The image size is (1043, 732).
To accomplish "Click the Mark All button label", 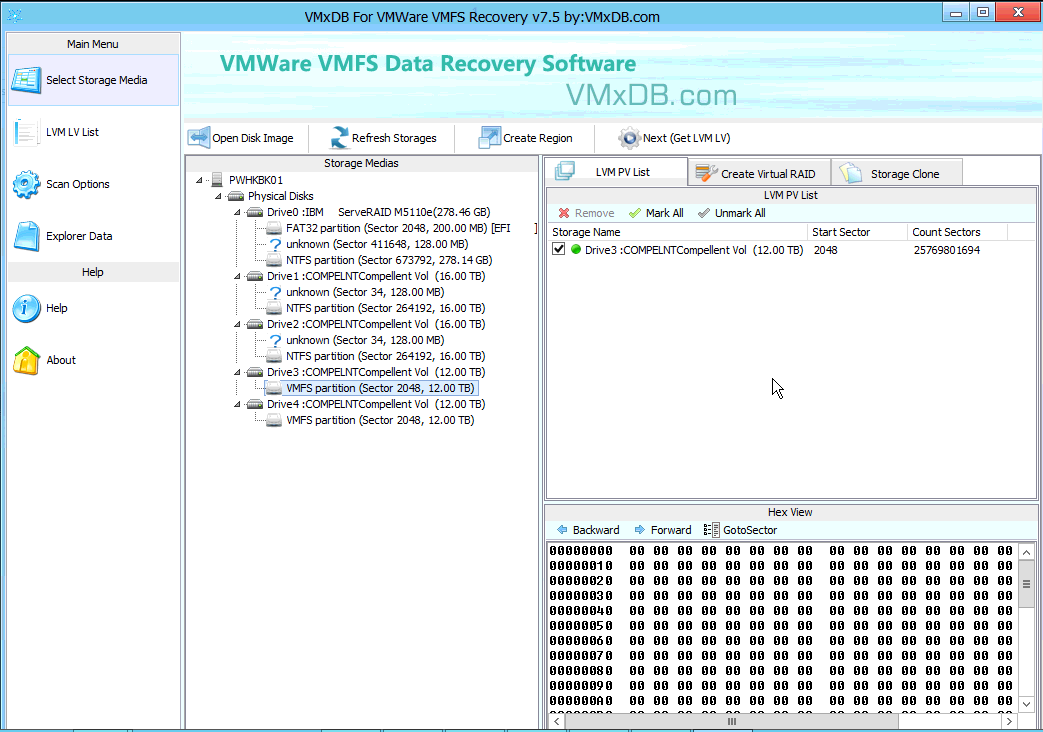I will click(x=665, y=213).
